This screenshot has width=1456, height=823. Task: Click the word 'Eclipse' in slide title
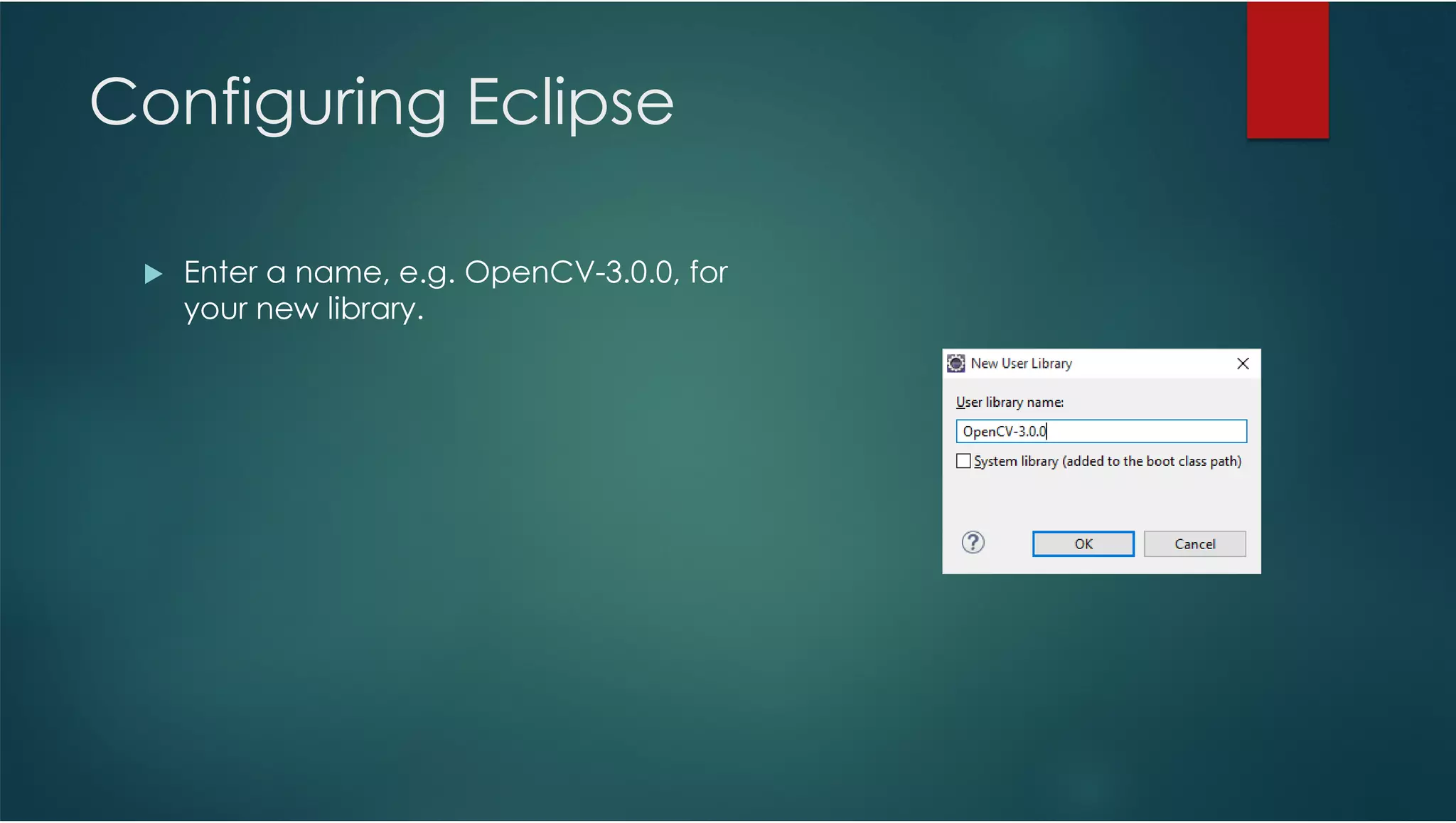[x=569, y=103]
